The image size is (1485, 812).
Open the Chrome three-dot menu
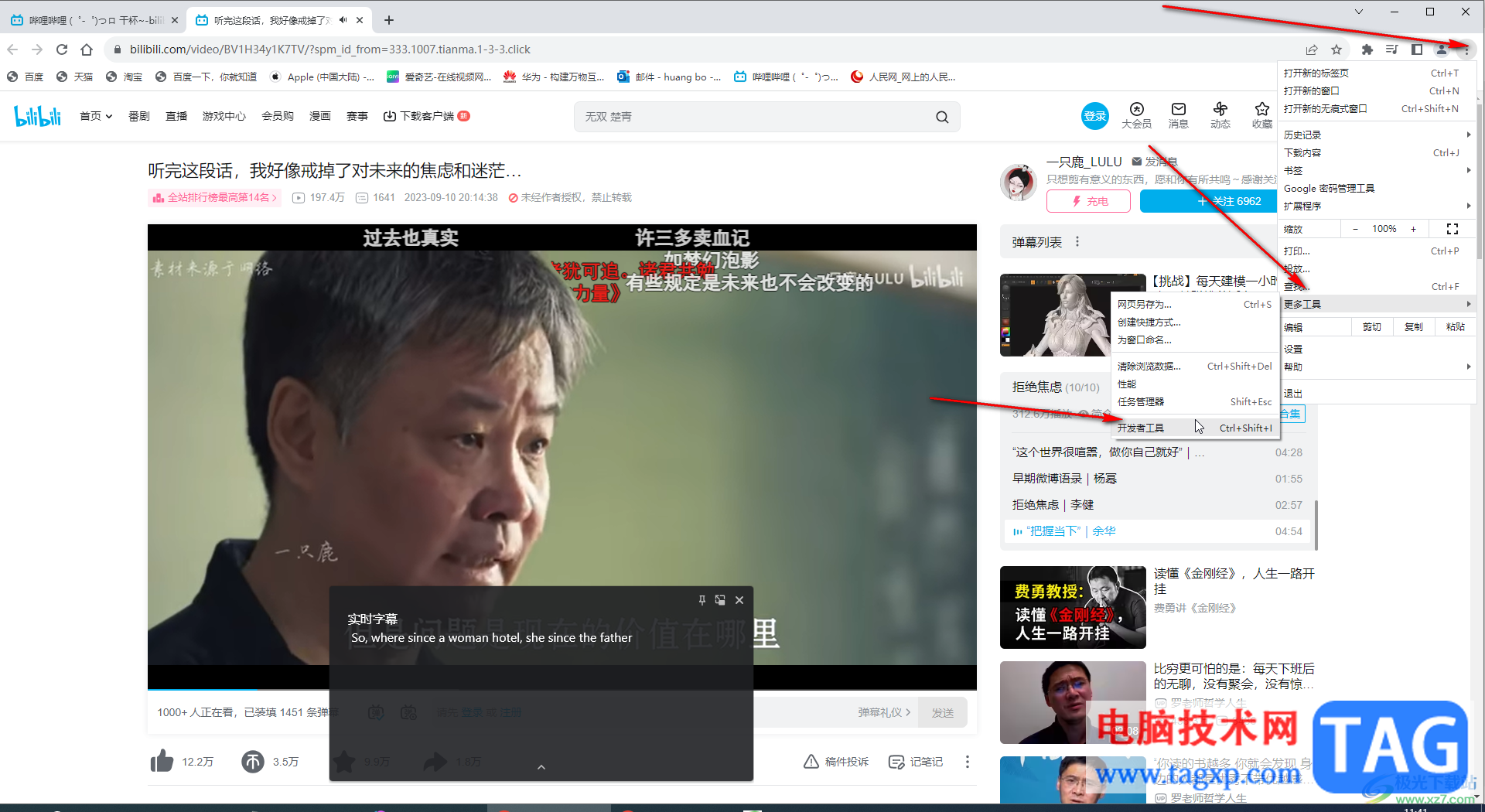(1466, 49)
